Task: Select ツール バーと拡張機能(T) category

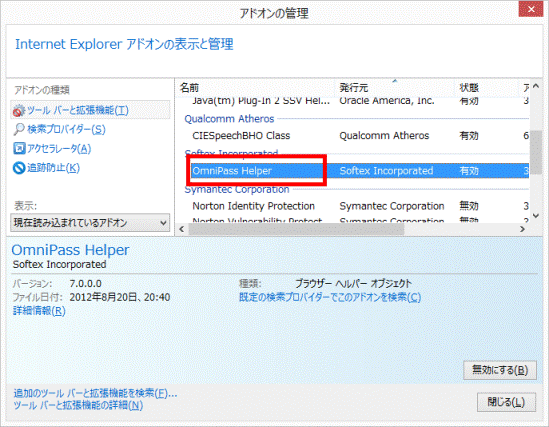Action: point(90,110)
